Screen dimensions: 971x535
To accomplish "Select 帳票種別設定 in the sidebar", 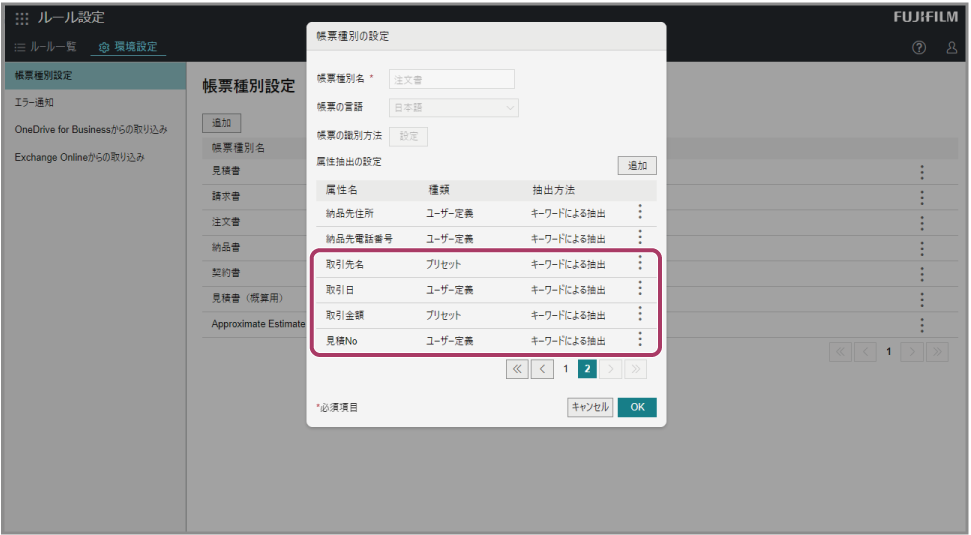I will tap(94, 76).
